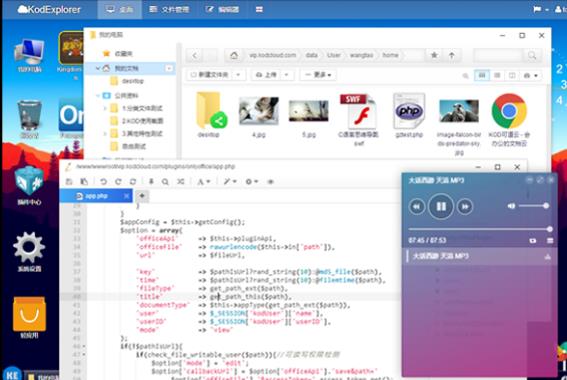
Task: Click the home icon in file path bar
Action: click(234, 55)
